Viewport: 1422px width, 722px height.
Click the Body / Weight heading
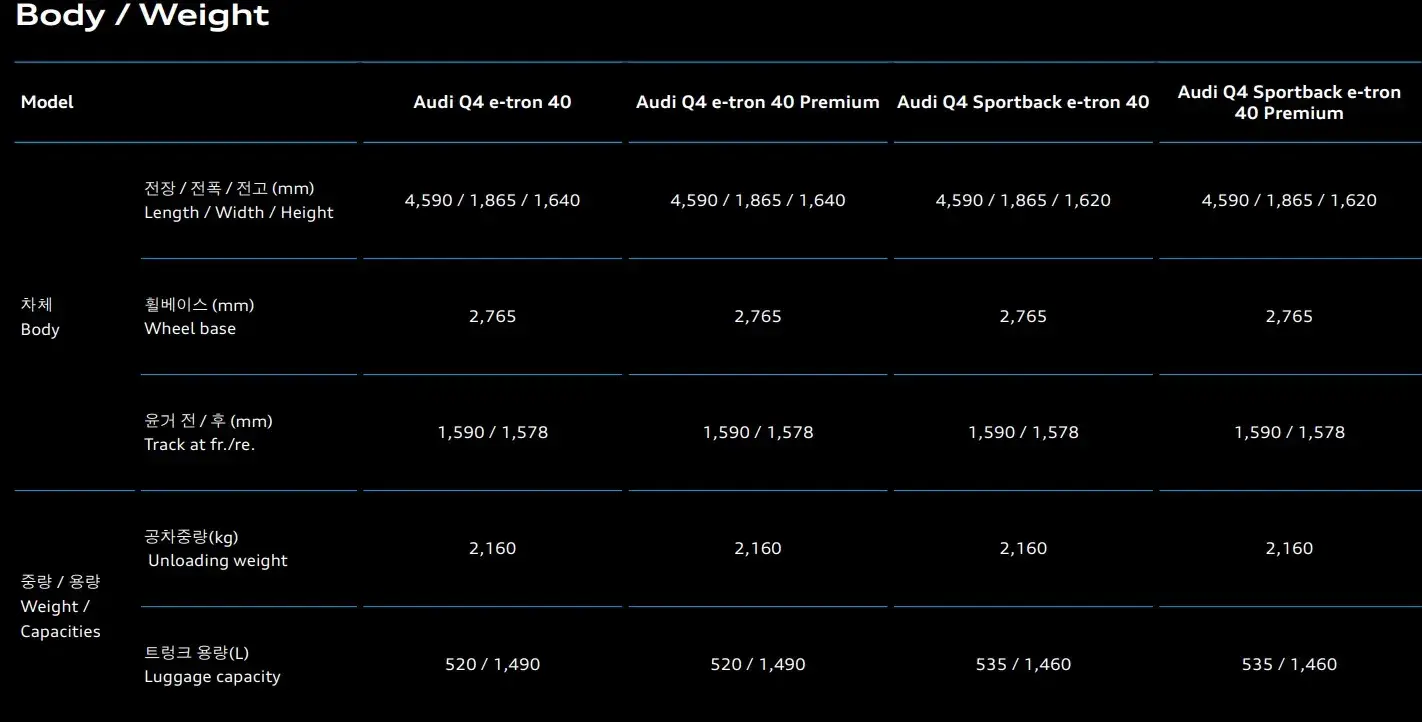pos(142,16)
